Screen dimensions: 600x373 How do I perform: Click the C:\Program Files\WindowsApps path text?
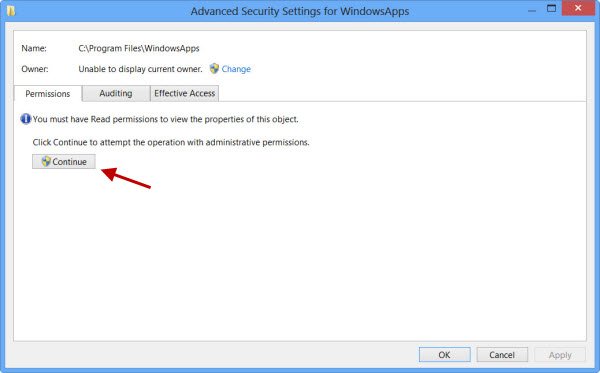click(x=139, y=49)
